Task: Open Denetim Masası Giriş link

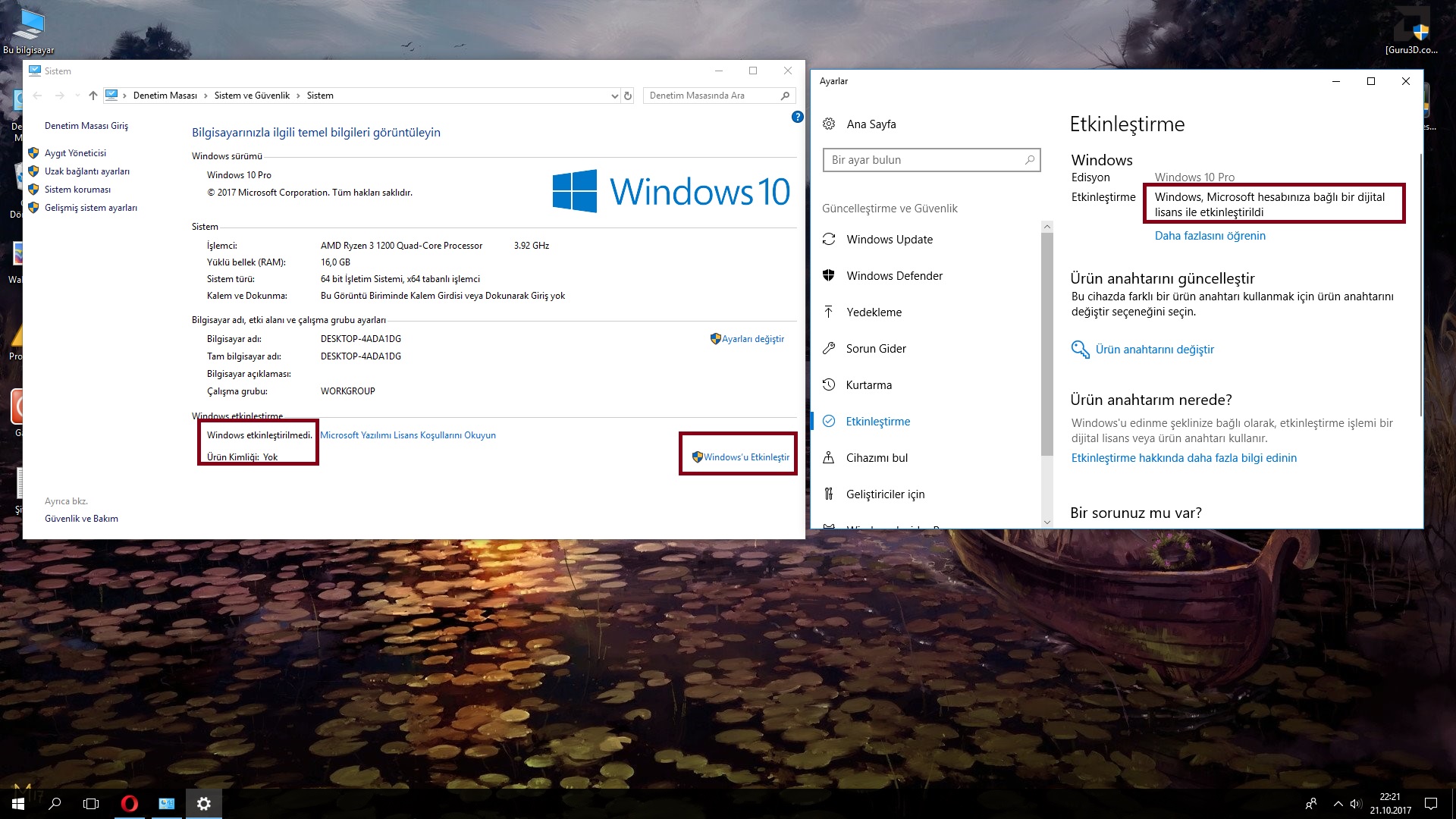Action: point(86,126)
